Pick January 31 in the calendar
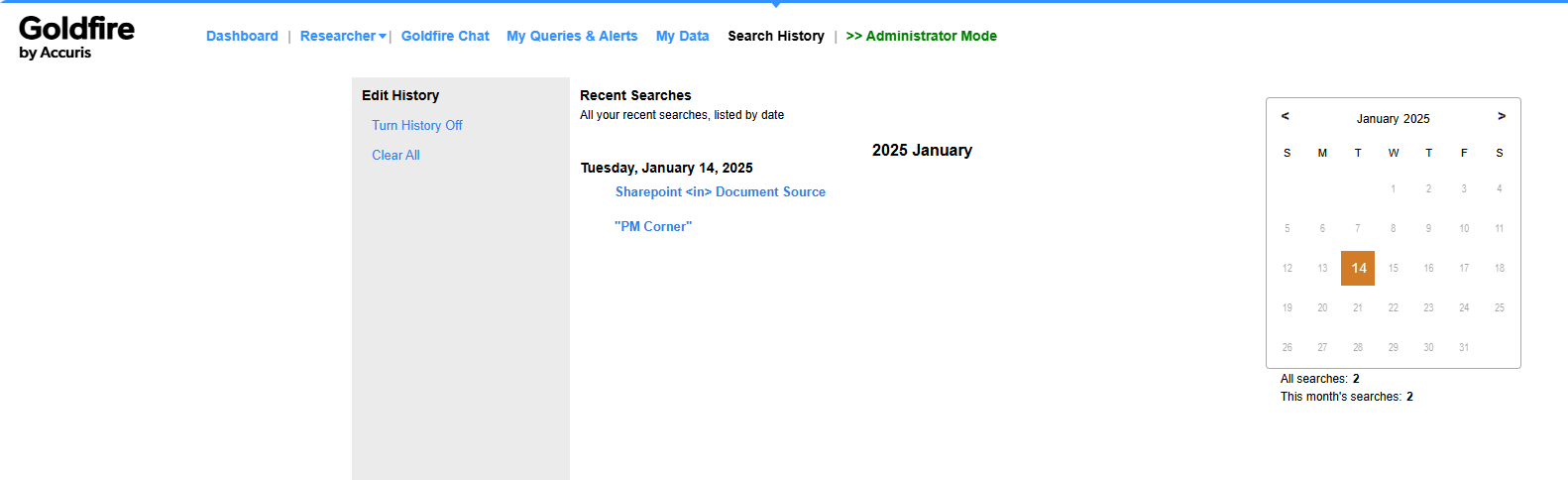The height and width of the screenshot is (480, 1568). tap(1464, 347)
